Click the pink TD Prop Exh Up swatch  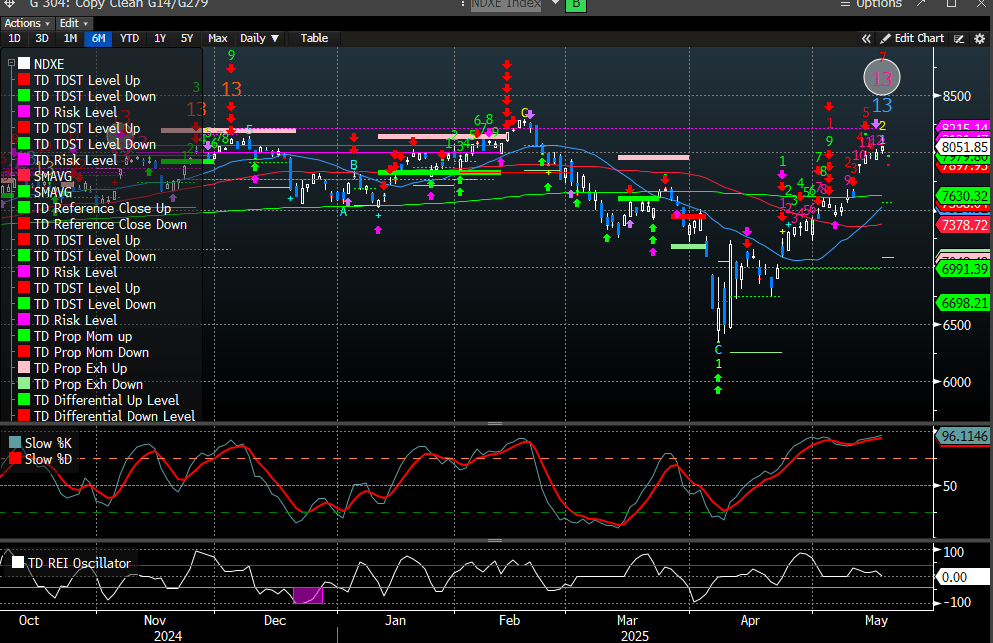(x=24, y=368)
